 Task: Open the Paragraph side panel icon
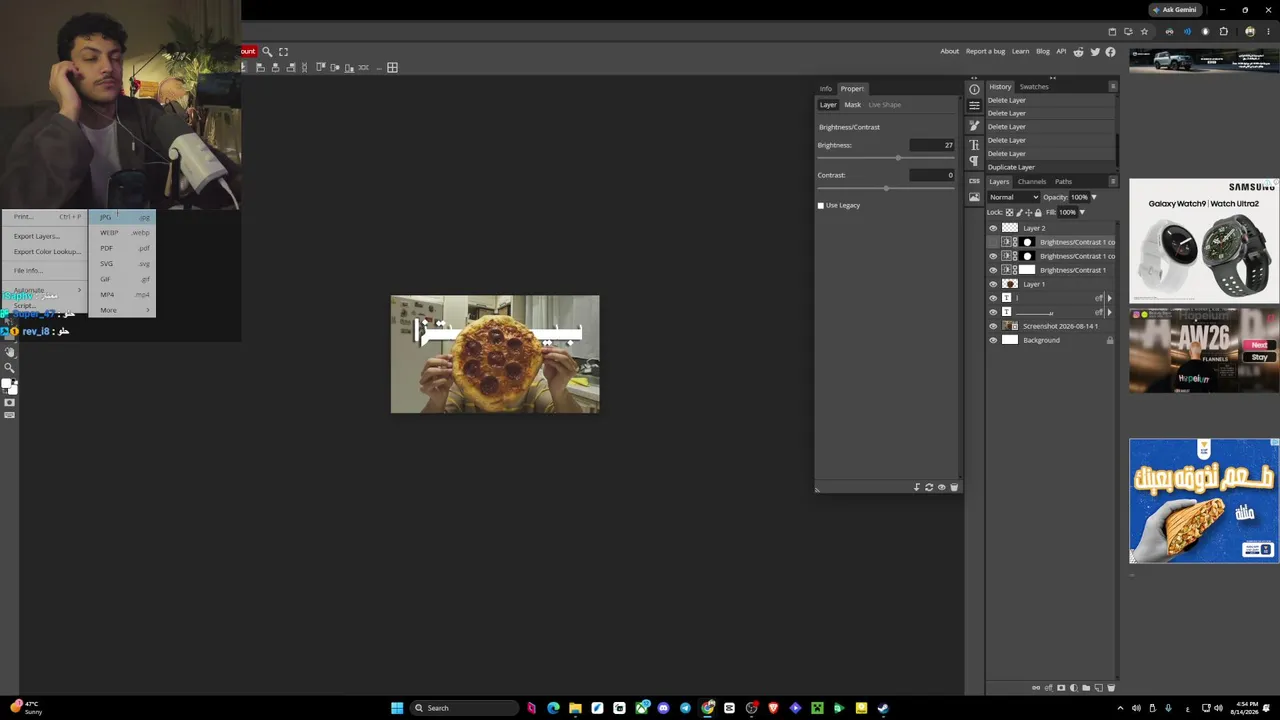[974, 161]
